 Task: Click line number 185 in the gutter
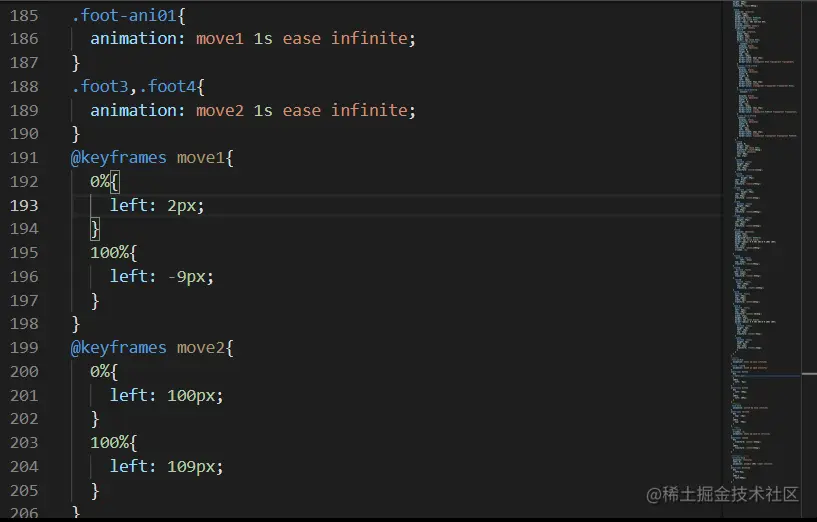22,15
